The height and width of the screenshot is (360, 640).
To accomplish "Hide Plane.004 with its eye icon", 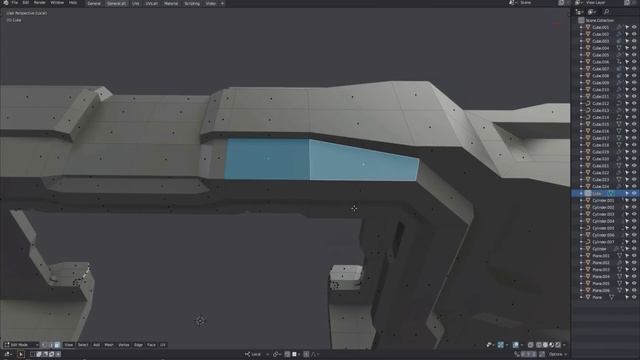I will coord(634,277).
